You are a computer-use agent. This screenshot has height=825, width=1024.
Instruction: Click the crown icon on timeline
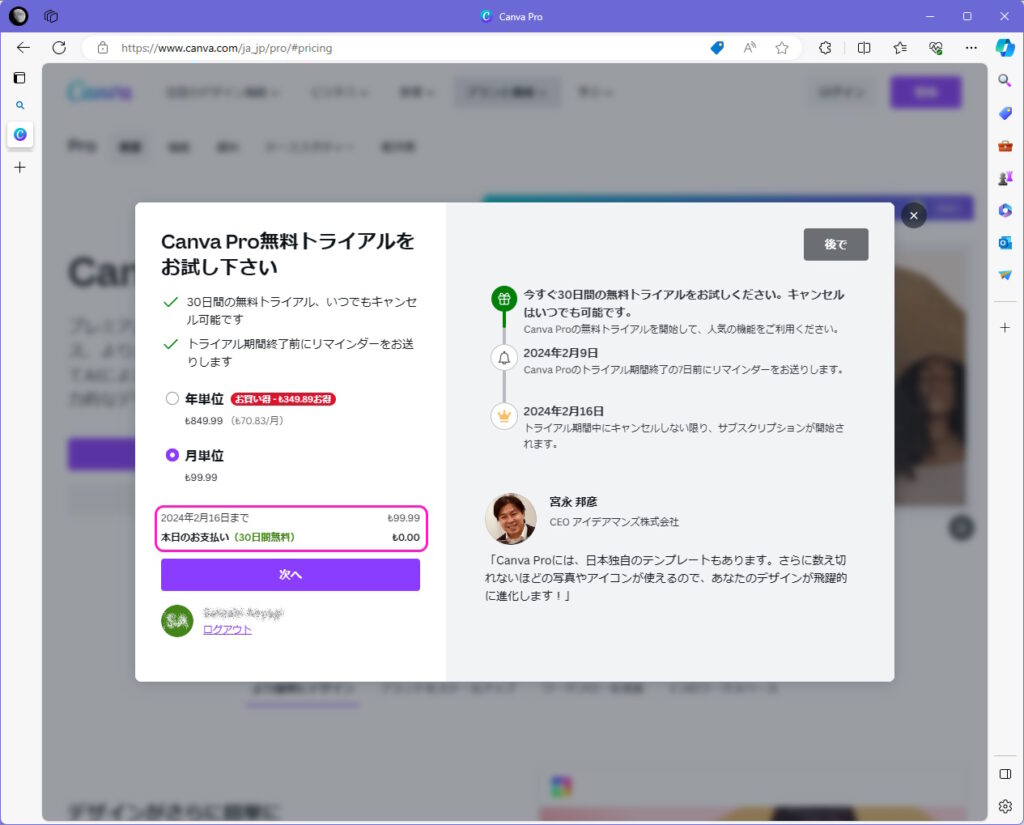(504, 416)
